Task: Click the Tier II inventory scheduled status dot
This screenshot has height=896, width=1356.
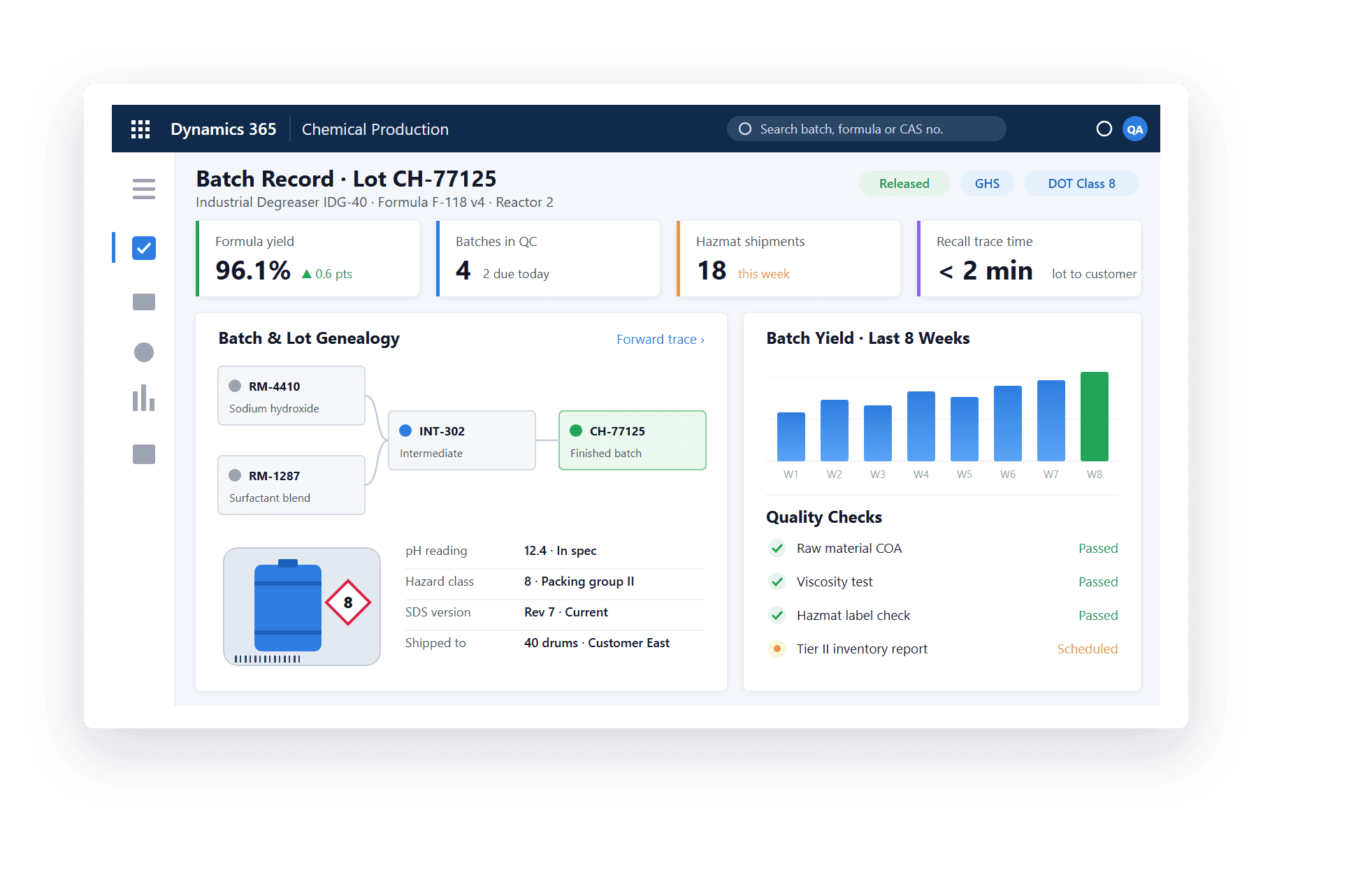Action: (x=777, y=649)
